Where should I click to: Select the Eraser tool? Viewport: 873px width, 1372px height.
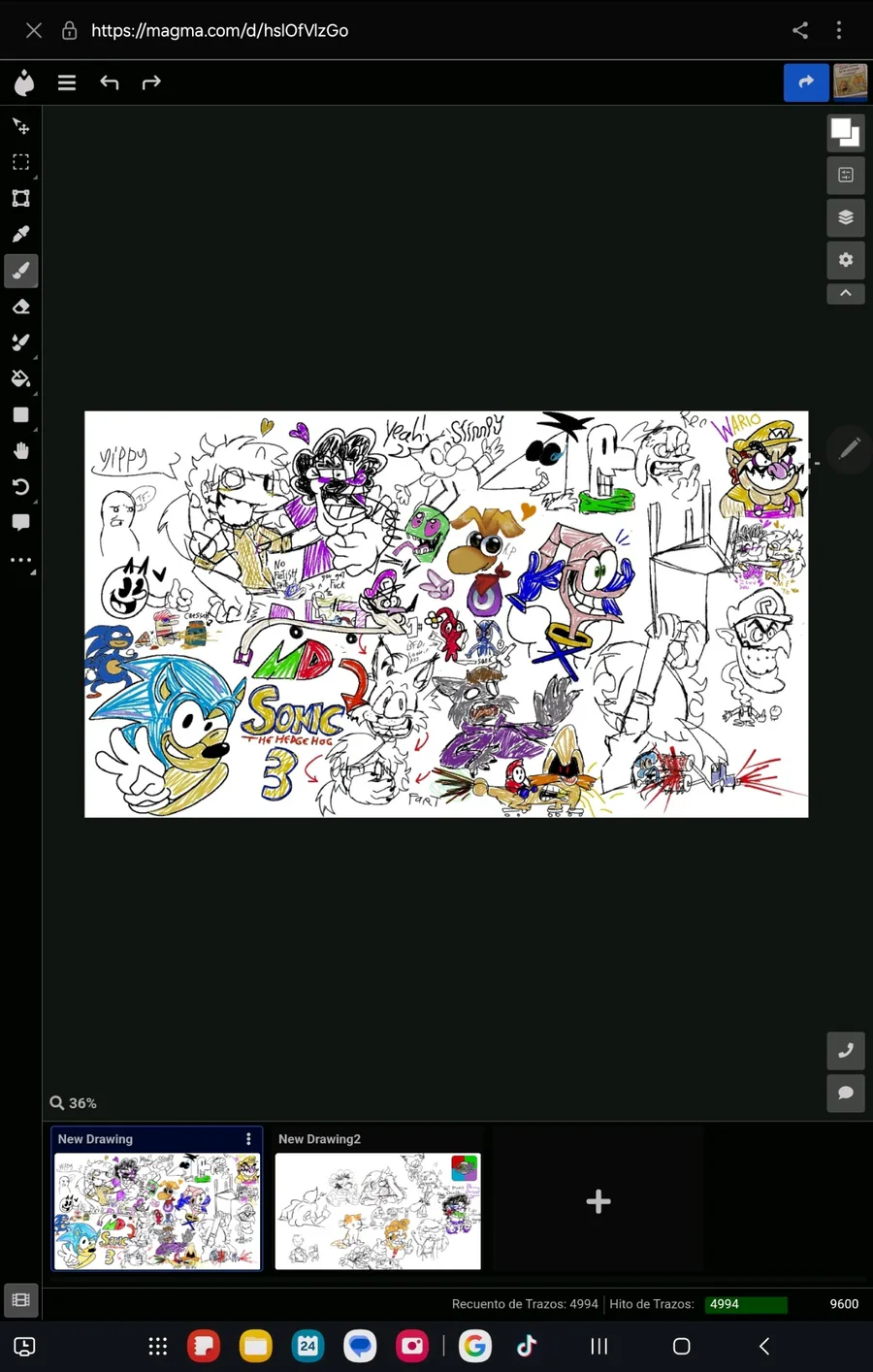(20, 307)
